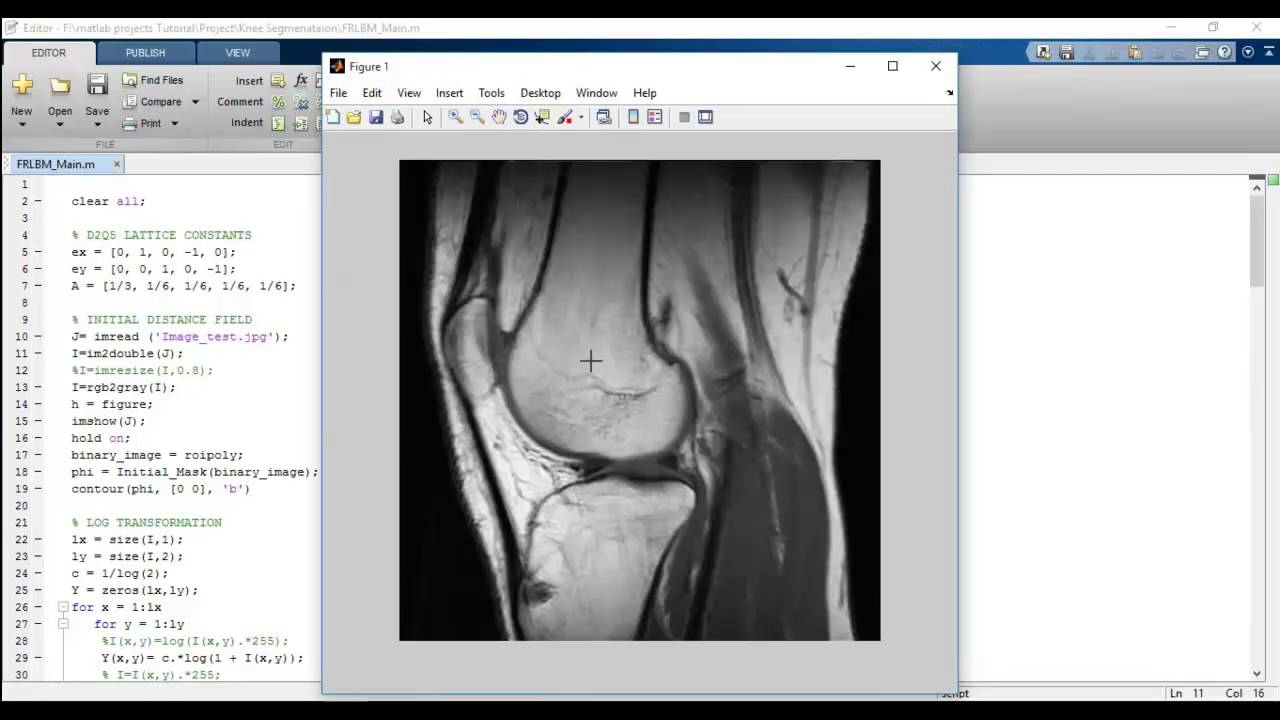This screenshot has height=720, width=1280.
Task: Insert a legend via toolbar icon
Action: click(x=655, y=117)
